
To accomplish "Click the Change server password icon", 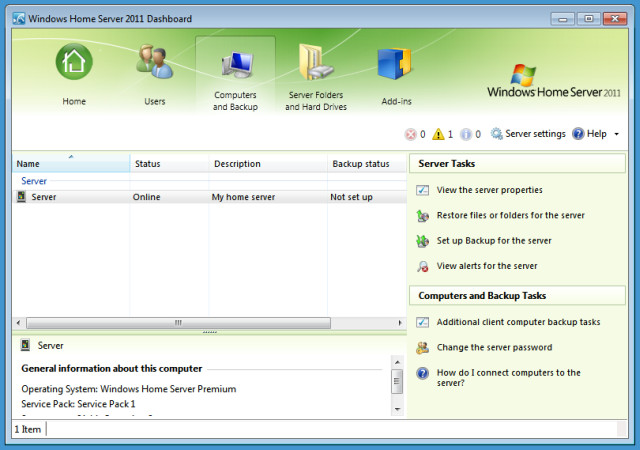I will 422,348.
